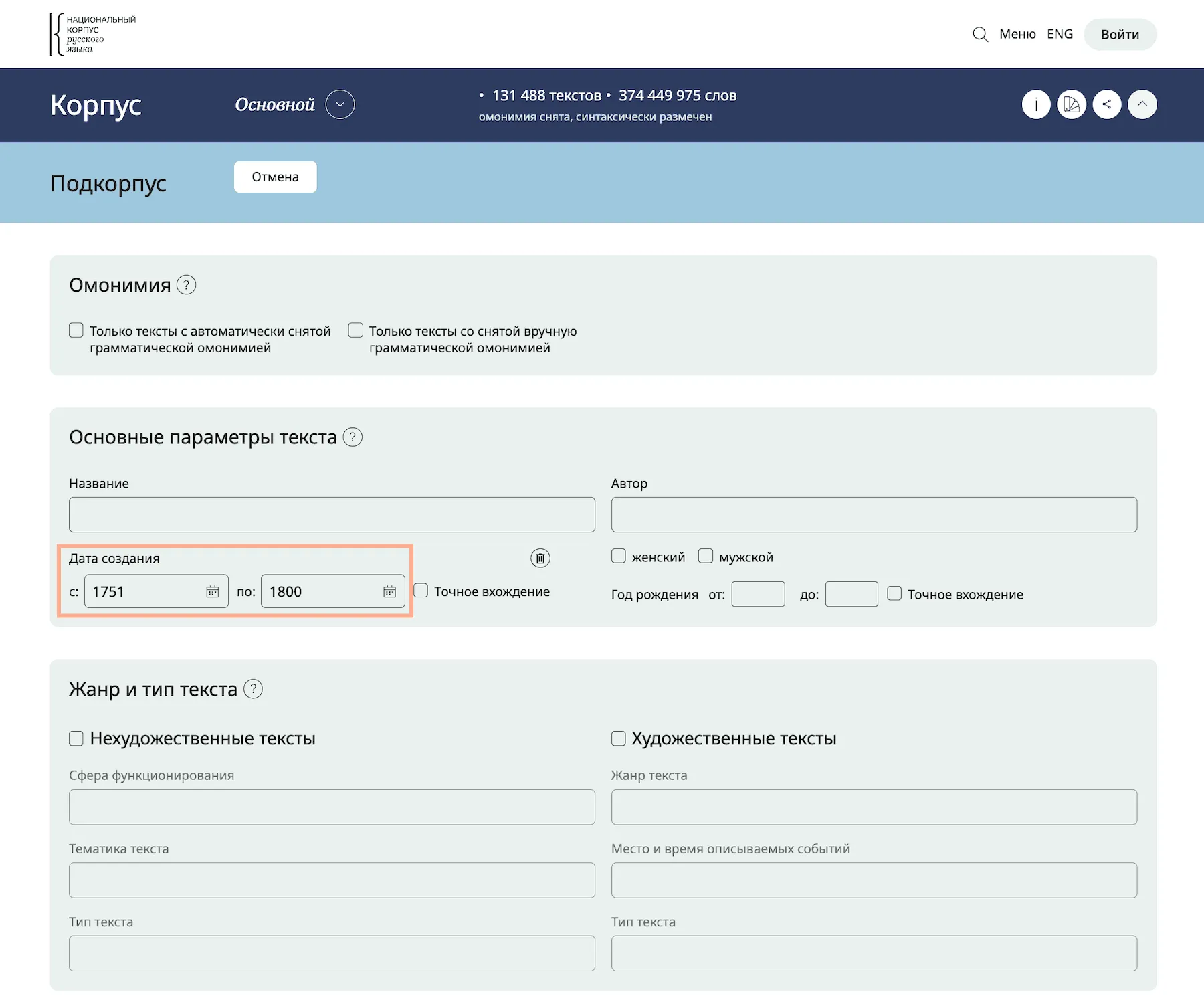Open the corpus info icon
The width and height of the screenshot is (1204, 1008).
click(1036, 104)
